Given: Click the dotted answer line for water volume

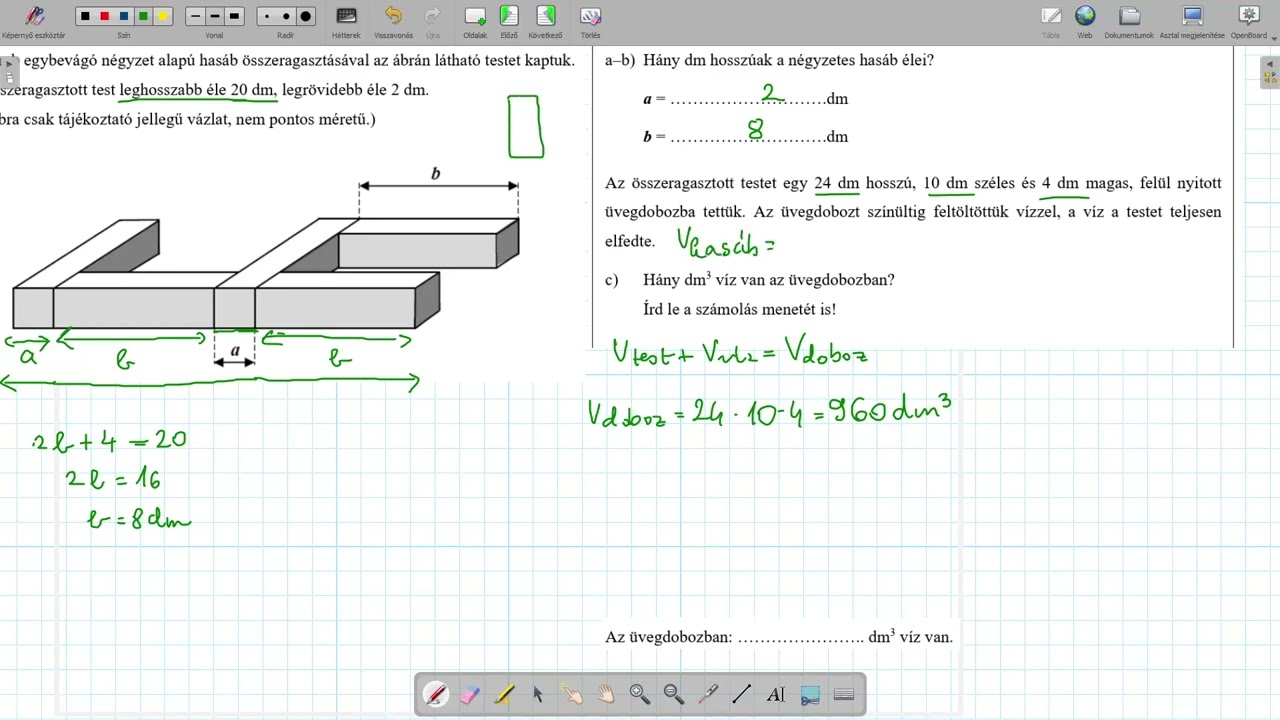Looking at the screenshot, I should (x=801, y=639).
